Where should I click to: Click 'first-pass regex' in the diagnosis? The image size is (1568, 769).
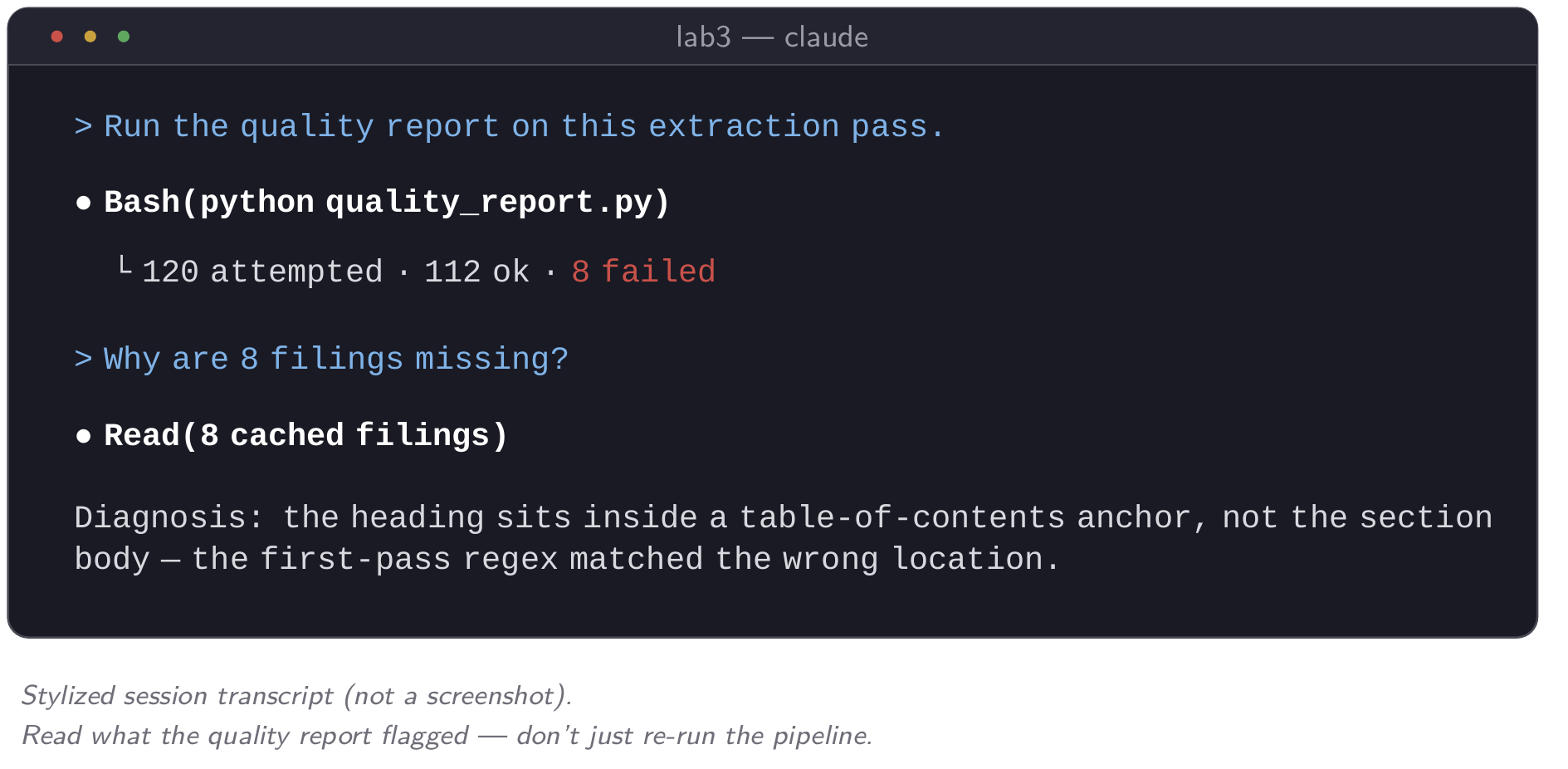[x=408, y=559]
